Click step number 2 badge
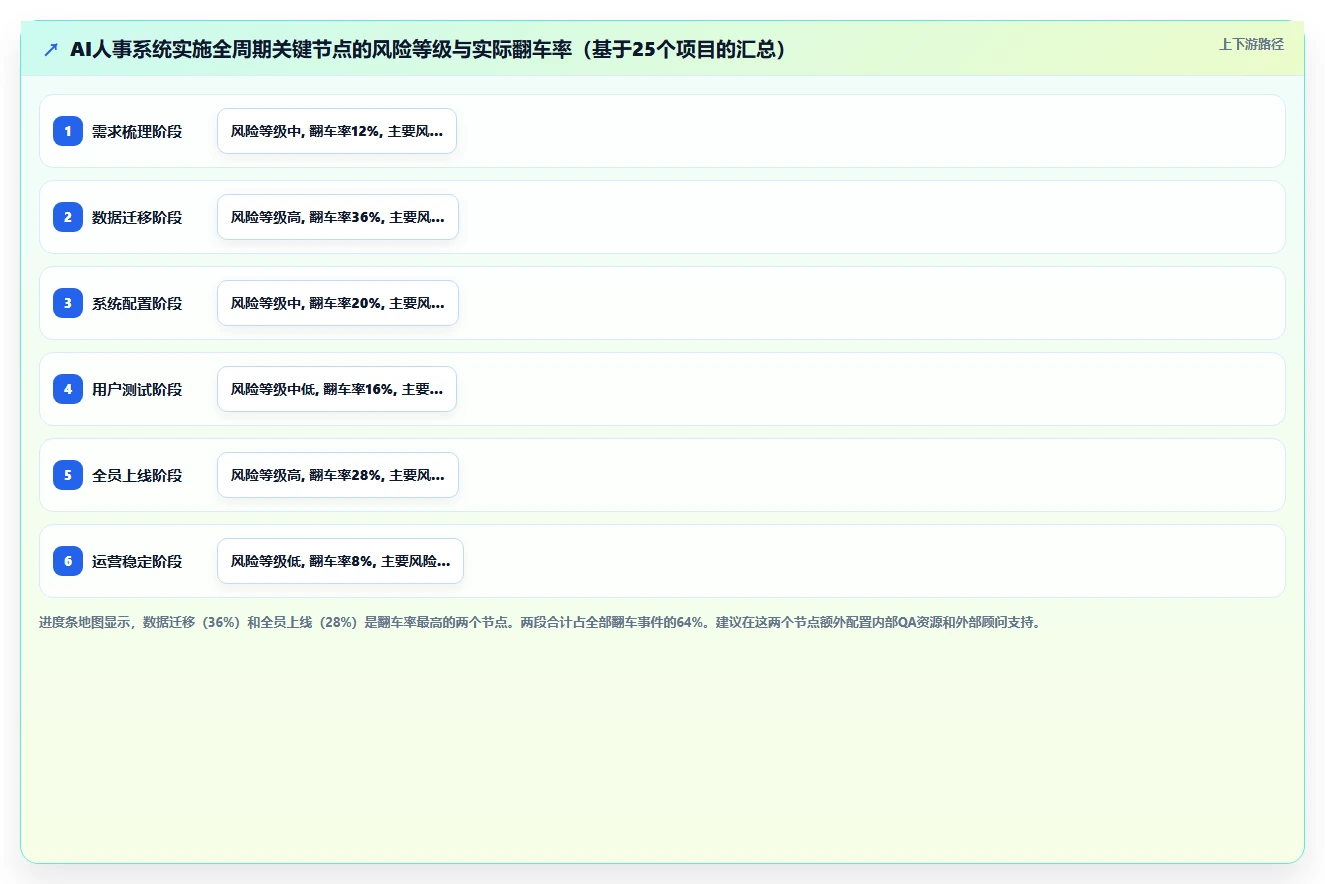 click(68, 217)
